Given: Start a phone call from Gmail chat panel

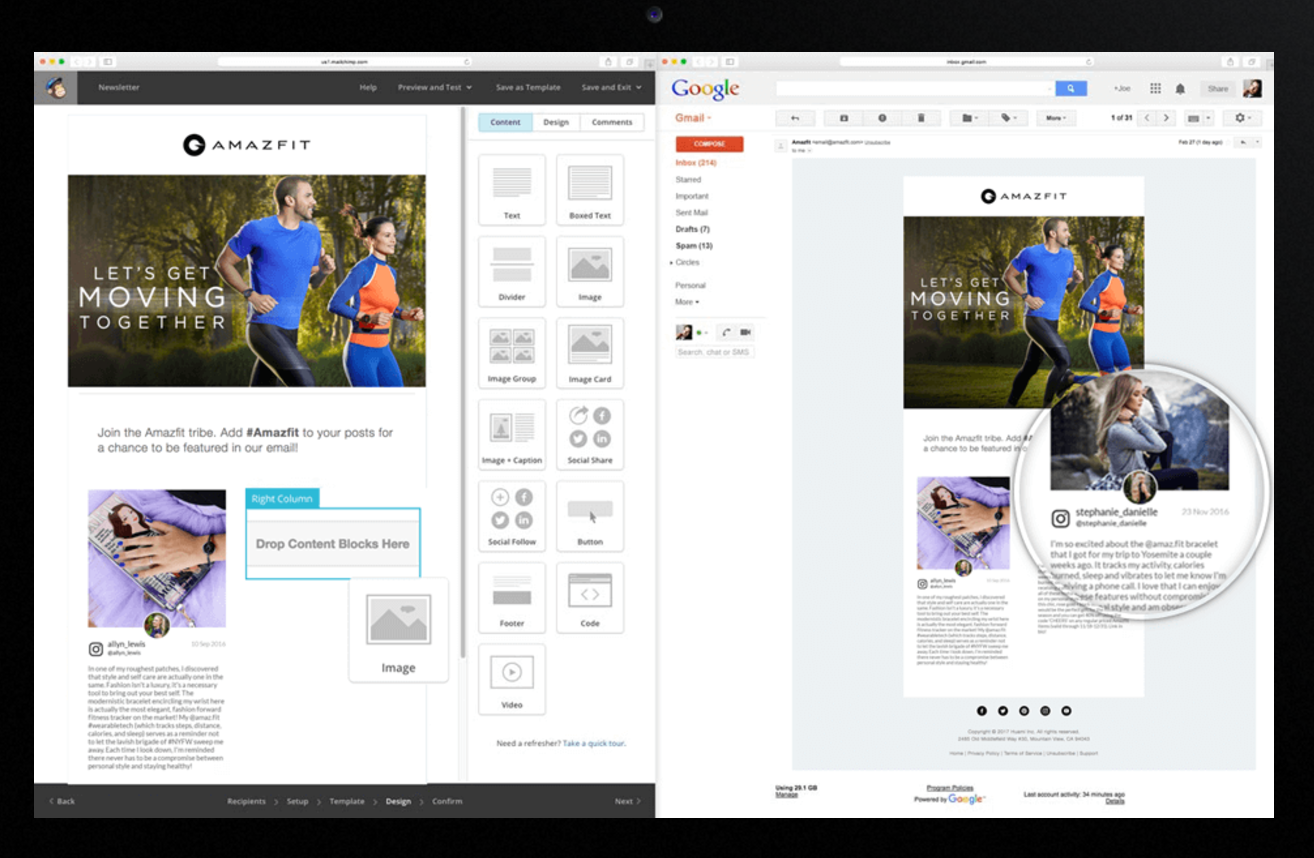Looking at the screenshot, I should 724,332.
